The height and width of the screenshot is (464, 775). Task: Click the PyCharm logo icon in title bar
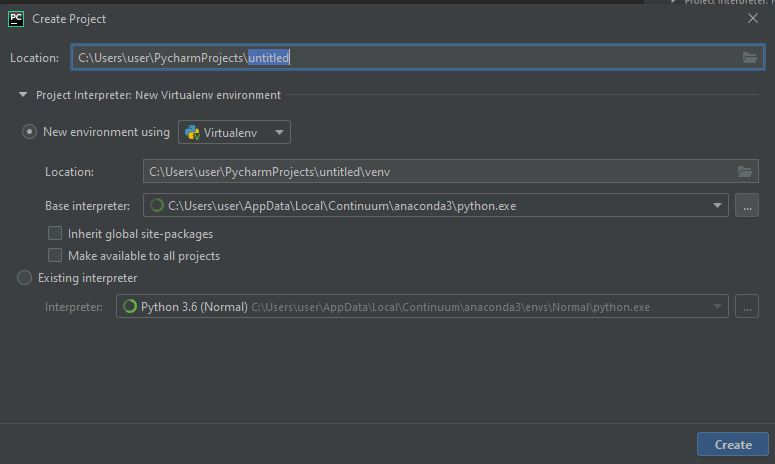tap(16, 18)
